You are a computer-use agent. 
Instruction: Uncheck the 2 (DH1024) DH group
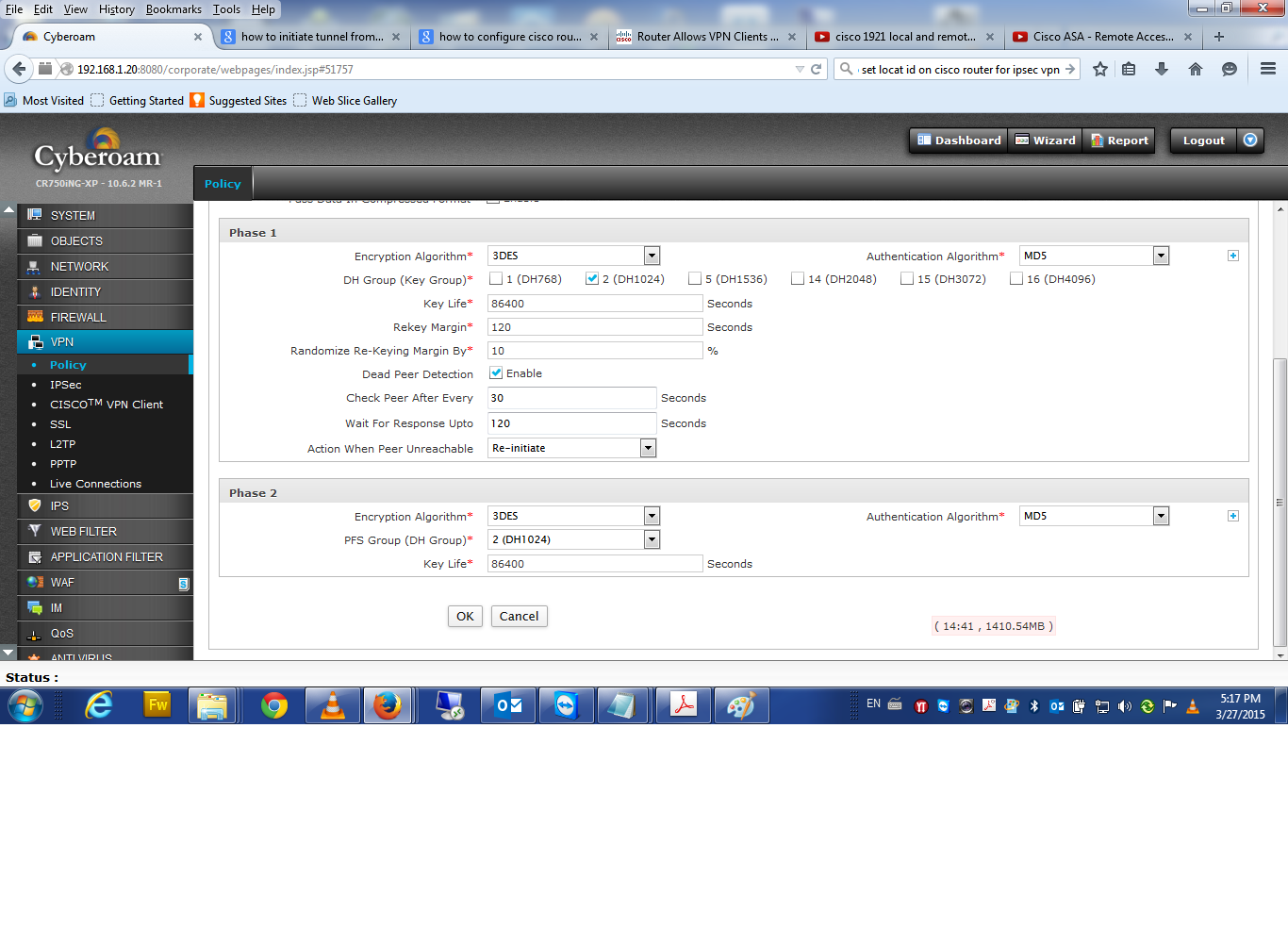(592, 278)
